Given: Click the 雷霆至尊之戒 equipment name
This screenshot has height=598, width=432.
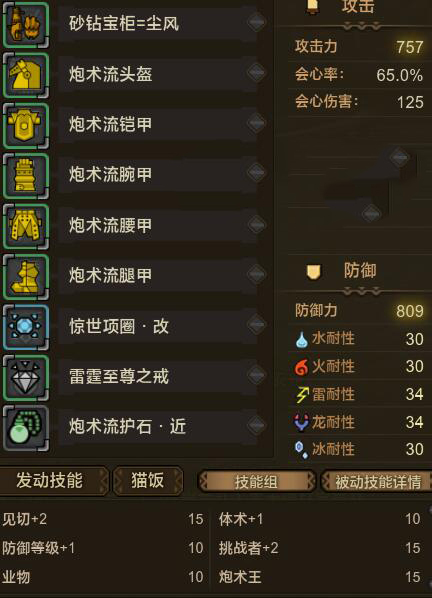Looking at the screenshot, I should tap(119, 376).
